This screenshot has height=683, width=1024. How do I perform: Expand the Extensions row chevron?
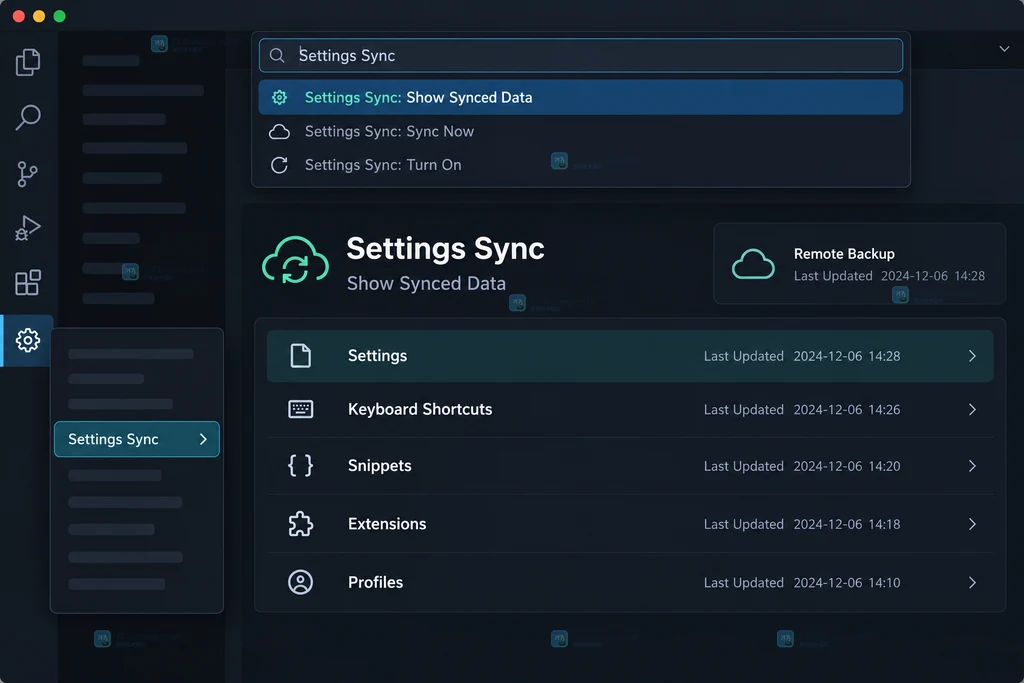[972, 524]
